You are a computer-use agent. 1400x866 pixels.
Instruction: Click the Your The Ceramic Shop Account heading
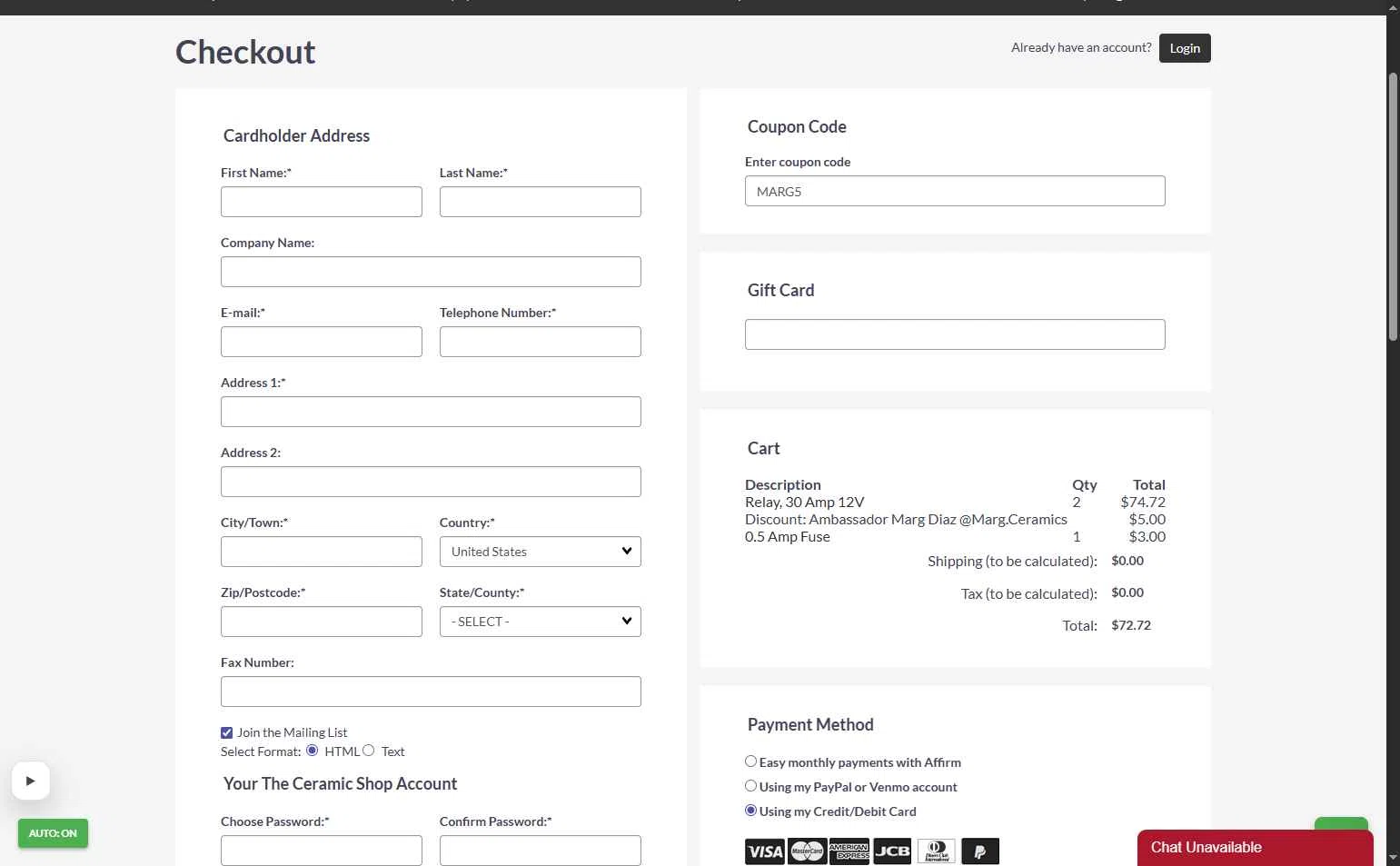340,783
